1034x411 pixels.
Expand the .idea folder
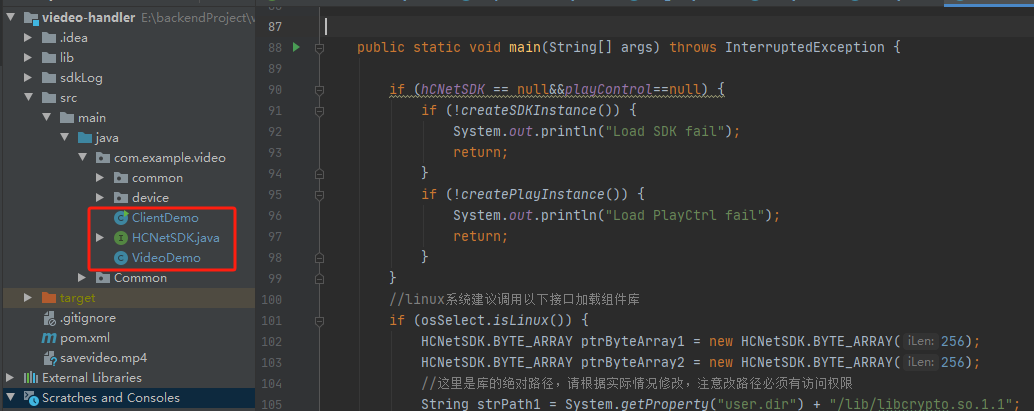pos(28,38)
